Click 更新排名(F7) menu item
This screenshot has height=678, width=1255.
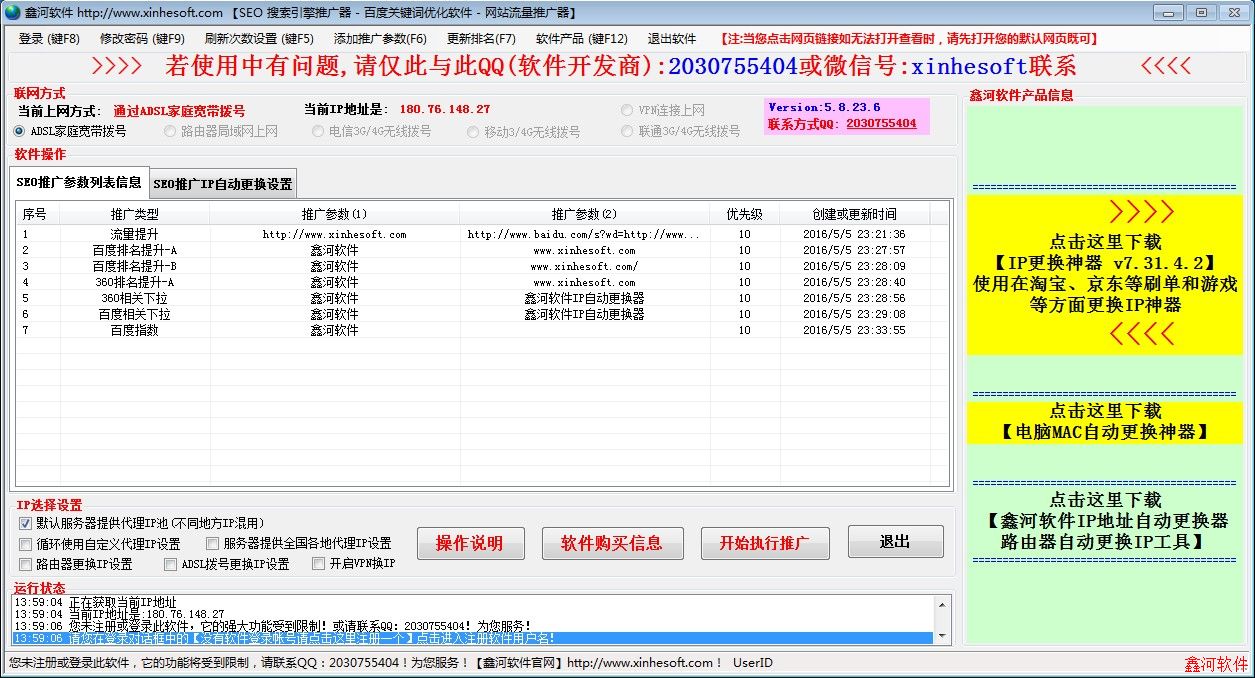click(481, 39)
